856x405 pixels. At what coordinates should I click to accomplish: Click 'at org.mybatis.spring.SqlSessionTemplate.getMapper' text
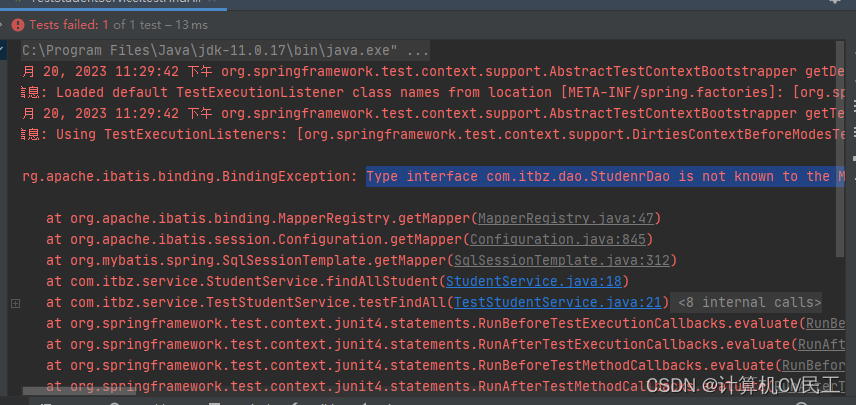(x=246, y=260)
